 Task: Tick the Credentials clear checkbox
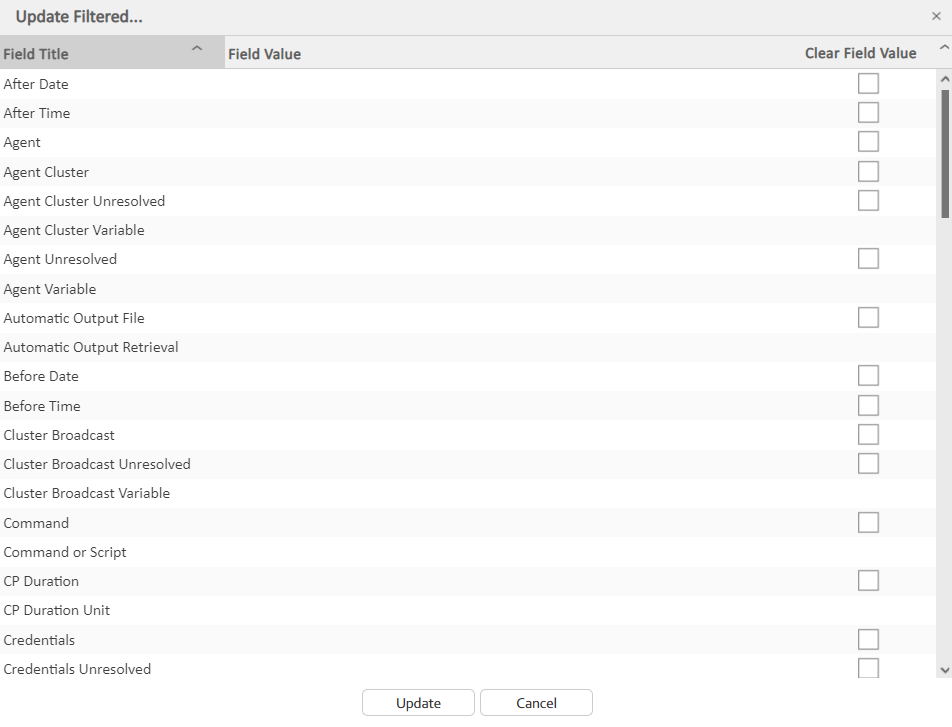[868, 640]
